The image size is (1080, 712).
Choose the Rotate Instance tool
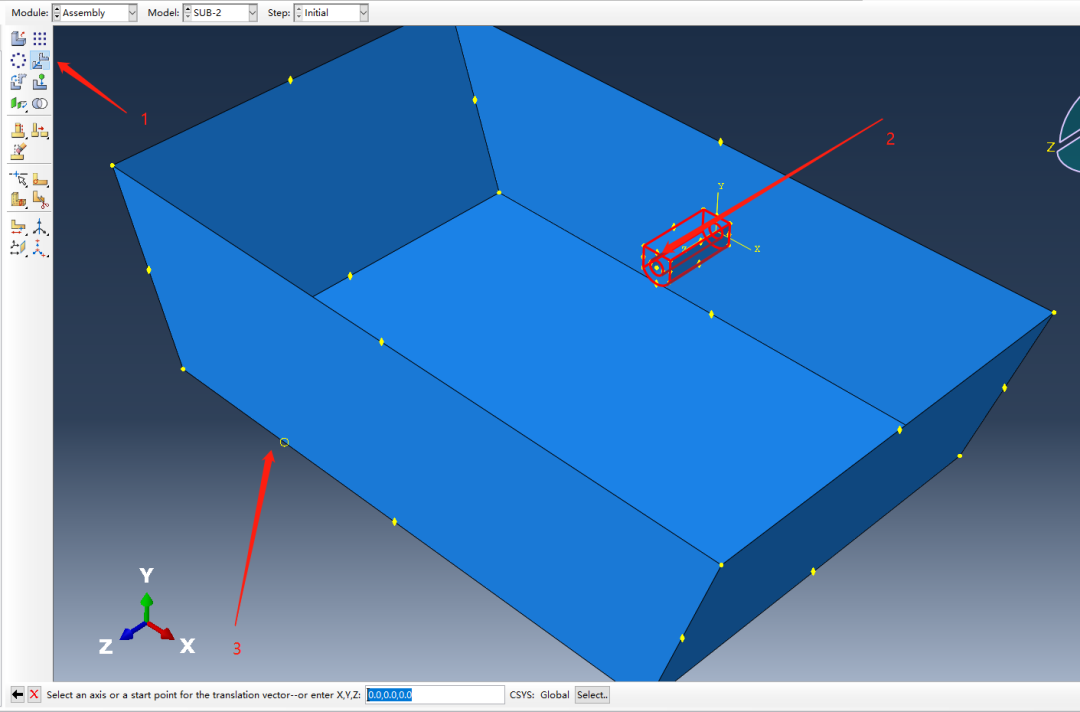point(18,82)
